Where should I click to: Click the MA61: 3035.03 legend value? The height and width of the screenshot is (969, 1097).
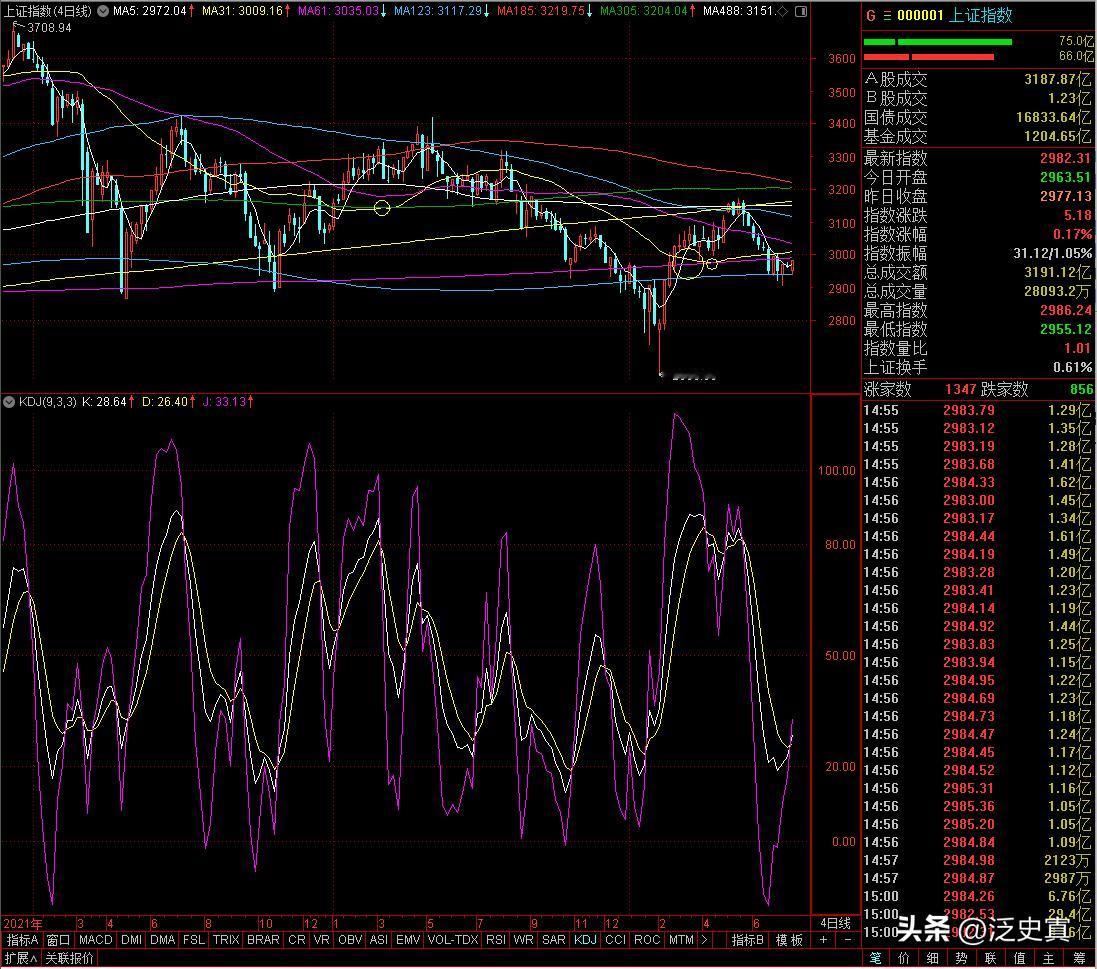341,11
